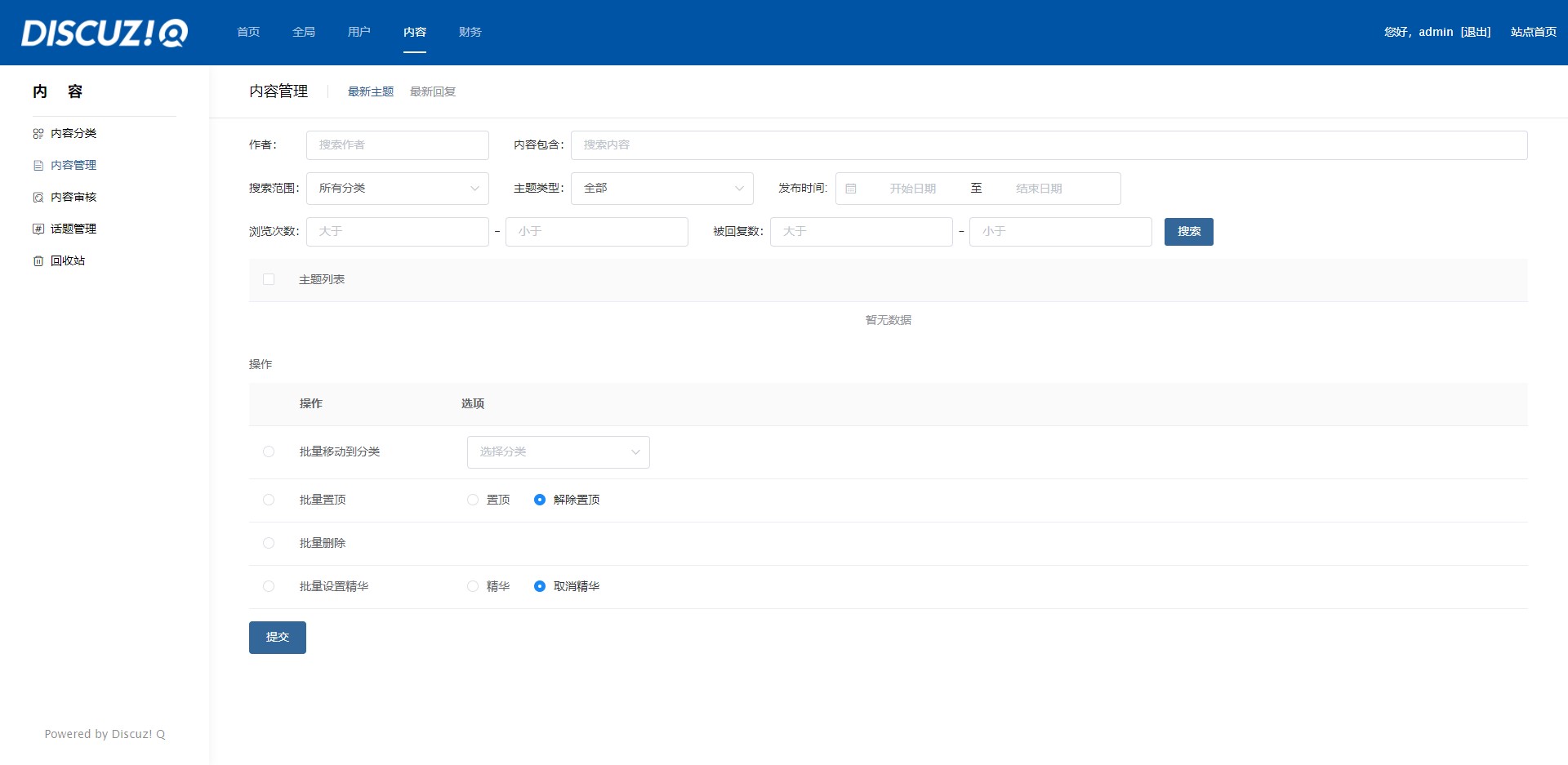Open the 财务 navigation menu
The height and width of the screenshot is (765, 1568).
(x=470, y=32)
